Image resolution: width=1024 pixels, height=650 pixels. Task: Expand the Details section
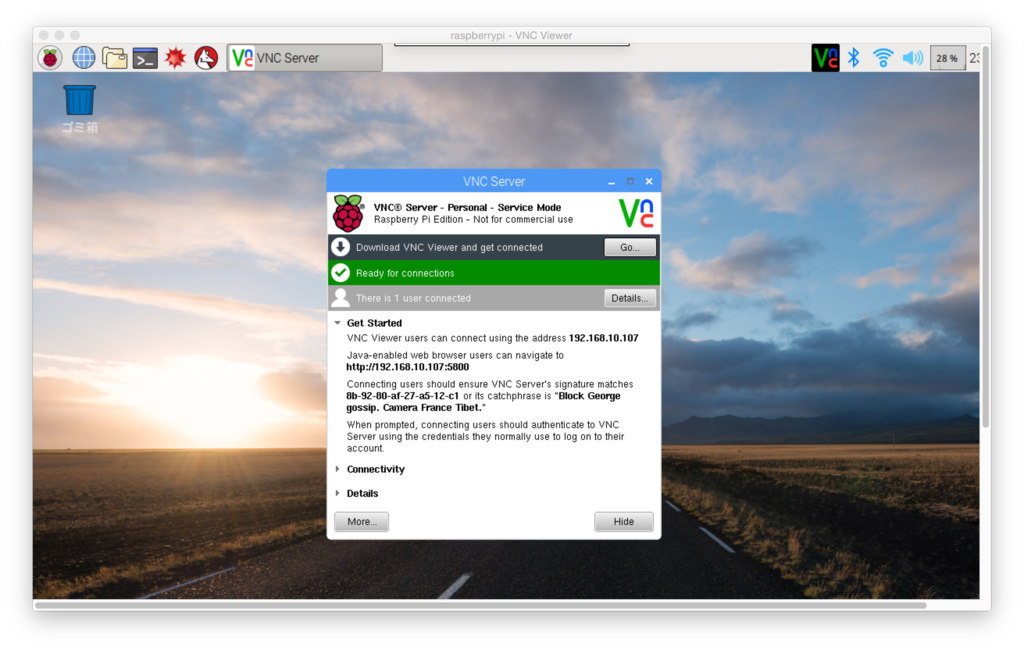pos(338,493)
